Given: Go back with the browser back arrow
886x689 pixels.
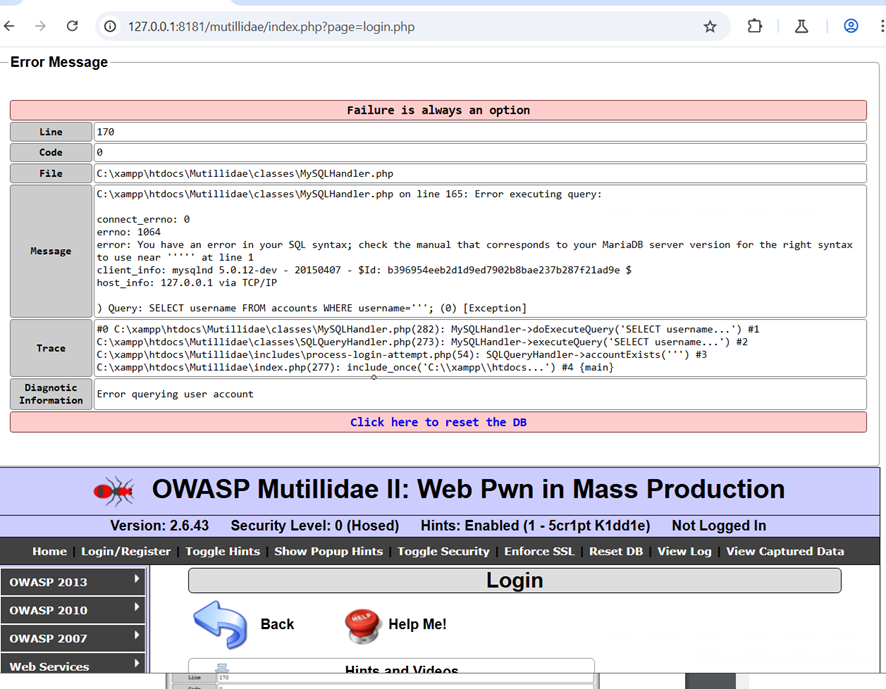Looking at the screenshot, I should coord(9,26).
